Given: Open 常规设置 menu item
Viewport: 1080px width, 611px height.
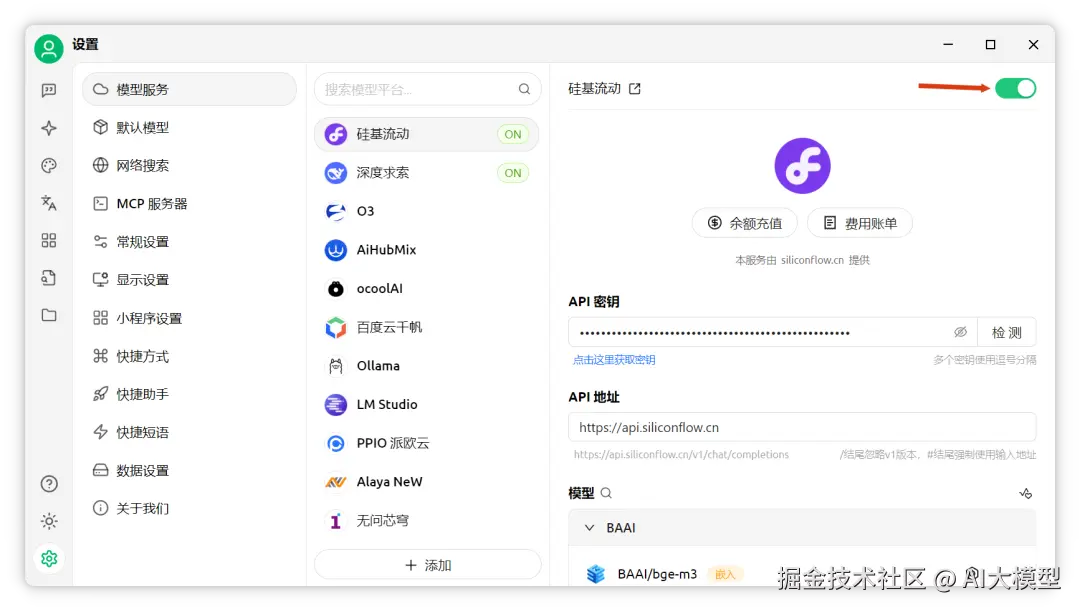Looking at the screenshot, I should 189,242.
